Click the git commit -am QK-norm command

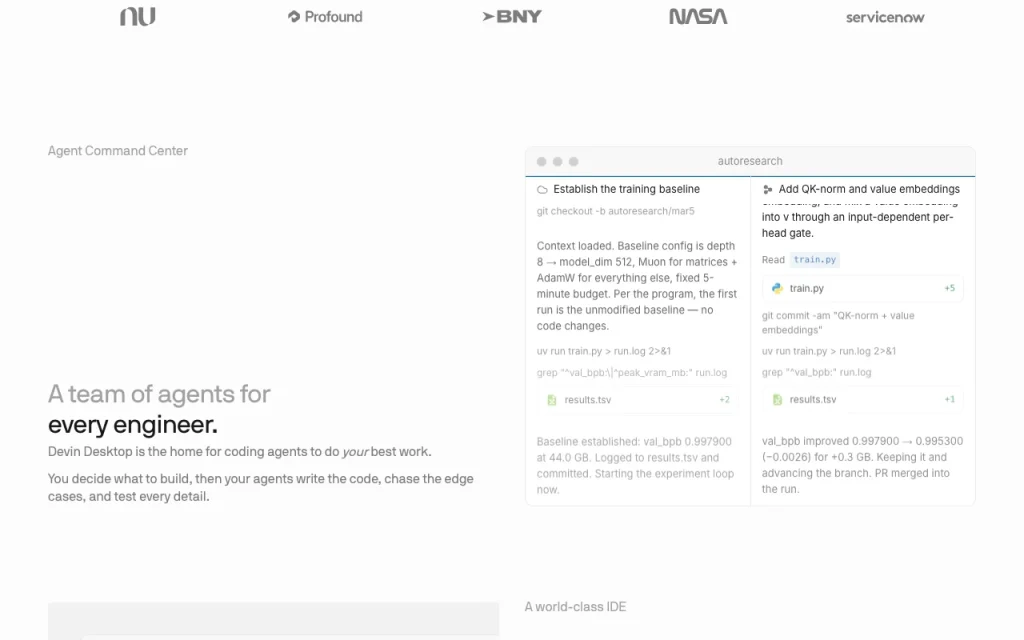point(838,323)
